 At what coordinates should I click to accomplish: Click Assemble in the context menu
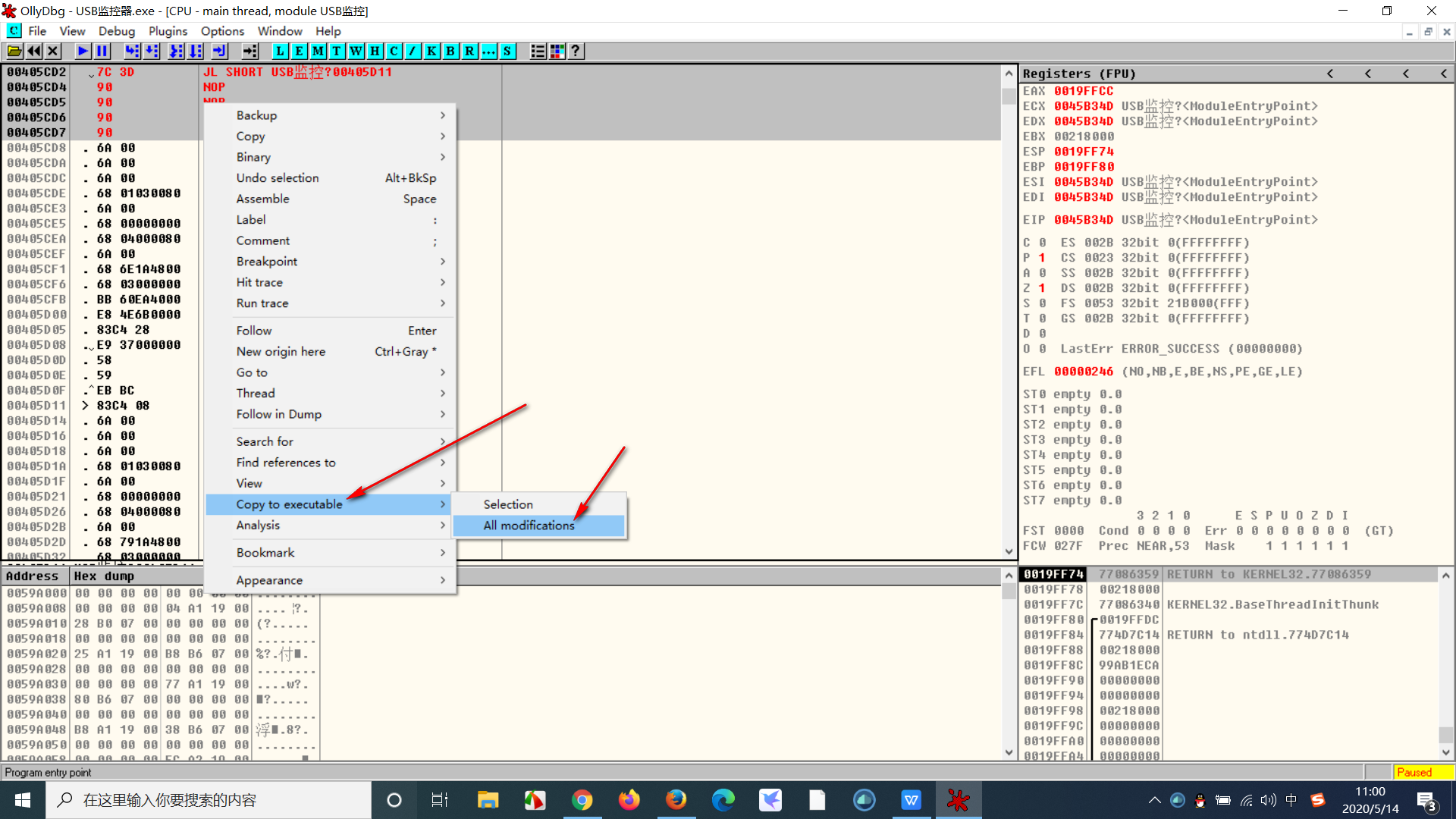(x=263, y=199)
